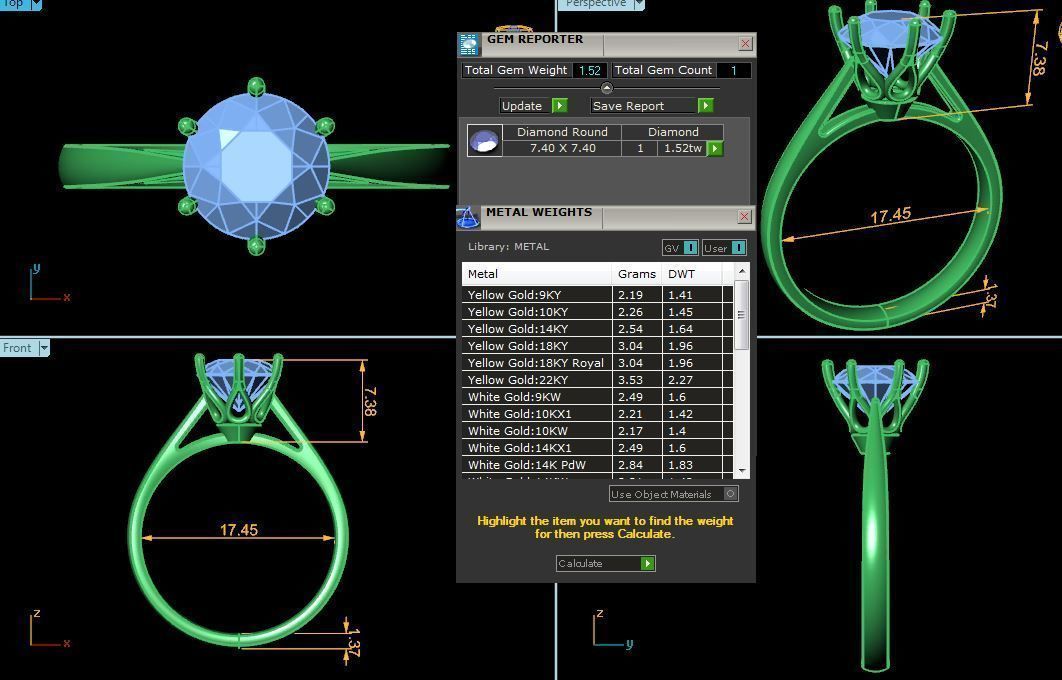Viewport: 1062px width, 680px height.
Task: Click the 1.45 DWT value for 10KY
Action: 681,312
